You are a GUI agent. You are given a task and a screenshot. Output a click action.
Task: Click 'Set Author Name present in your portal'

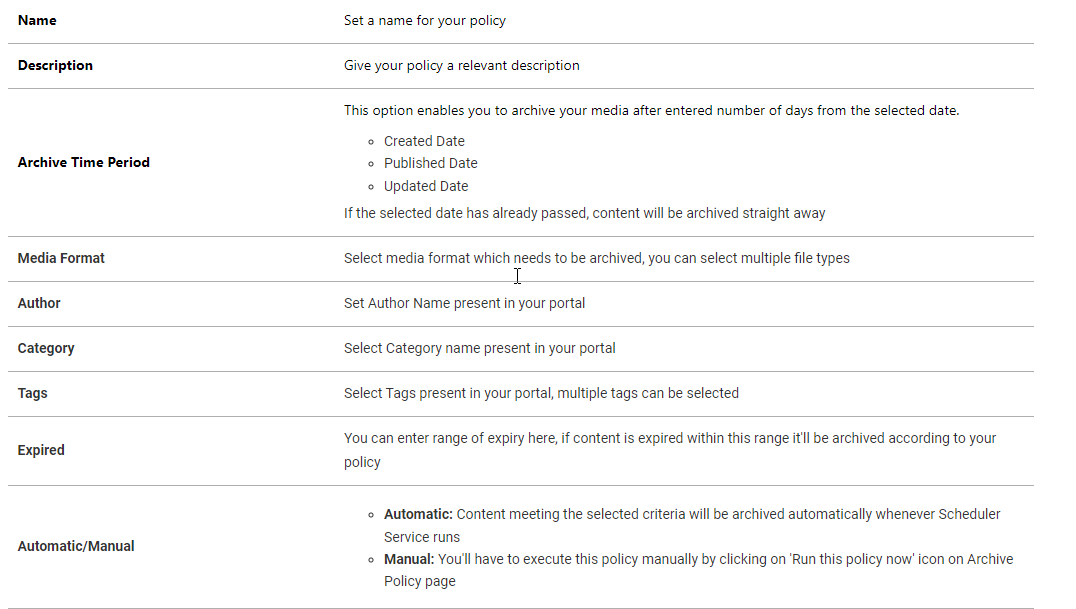click(x=464, y=303)
